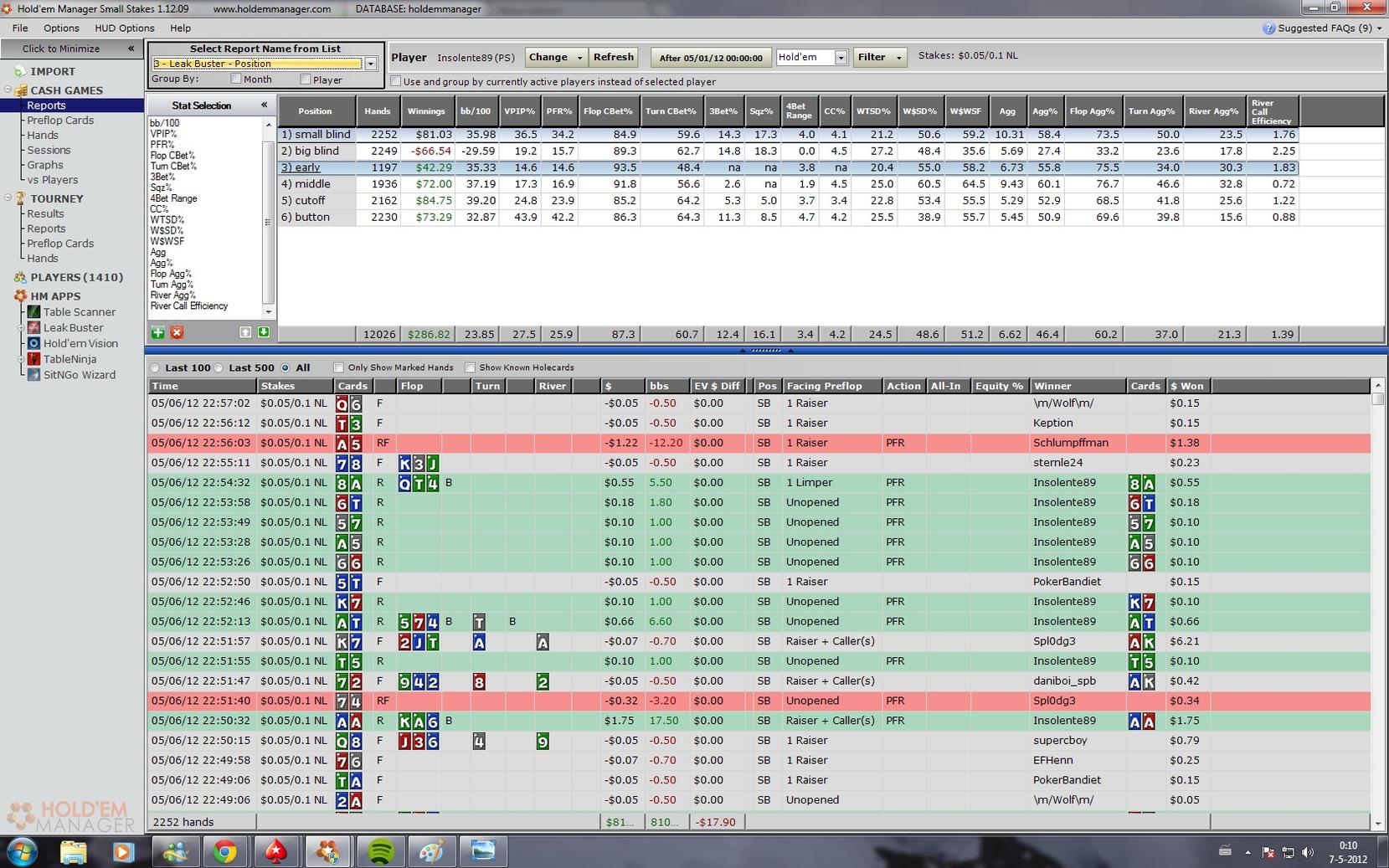Open Help menu
1389x868 pixels.
point(181,28)
